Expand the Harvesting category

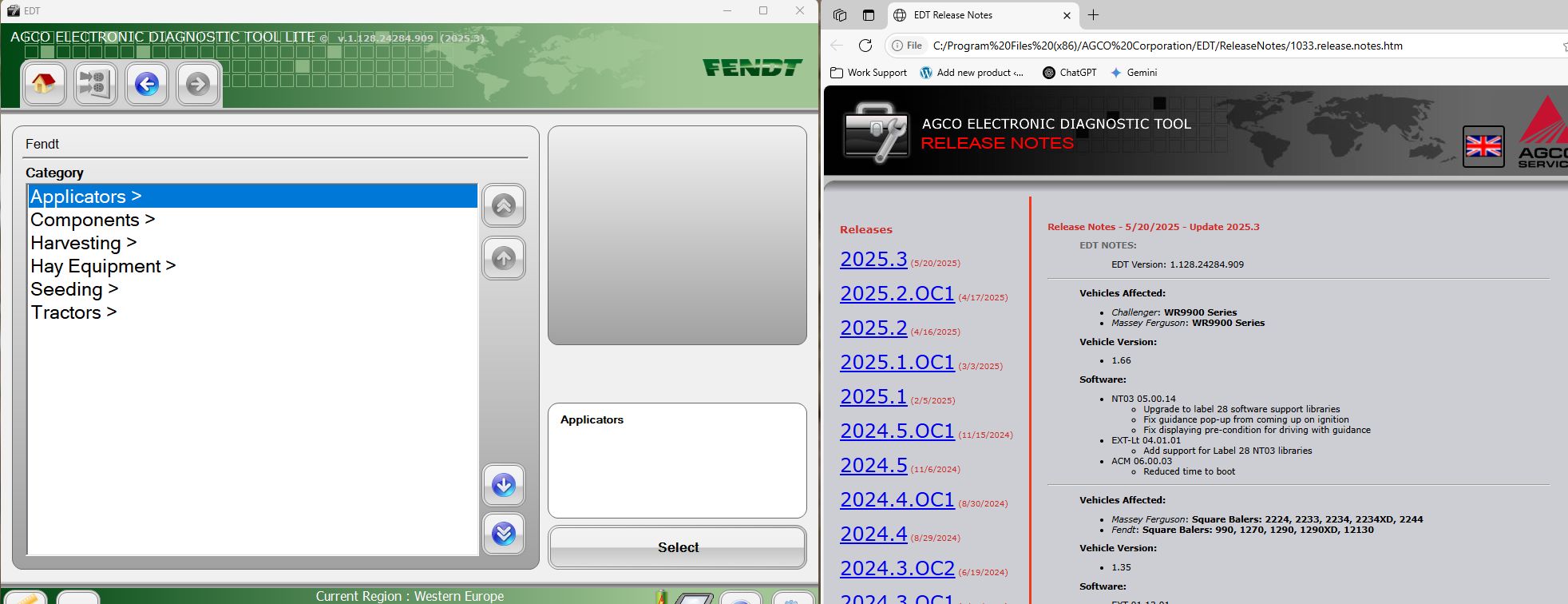pos(252,243)
